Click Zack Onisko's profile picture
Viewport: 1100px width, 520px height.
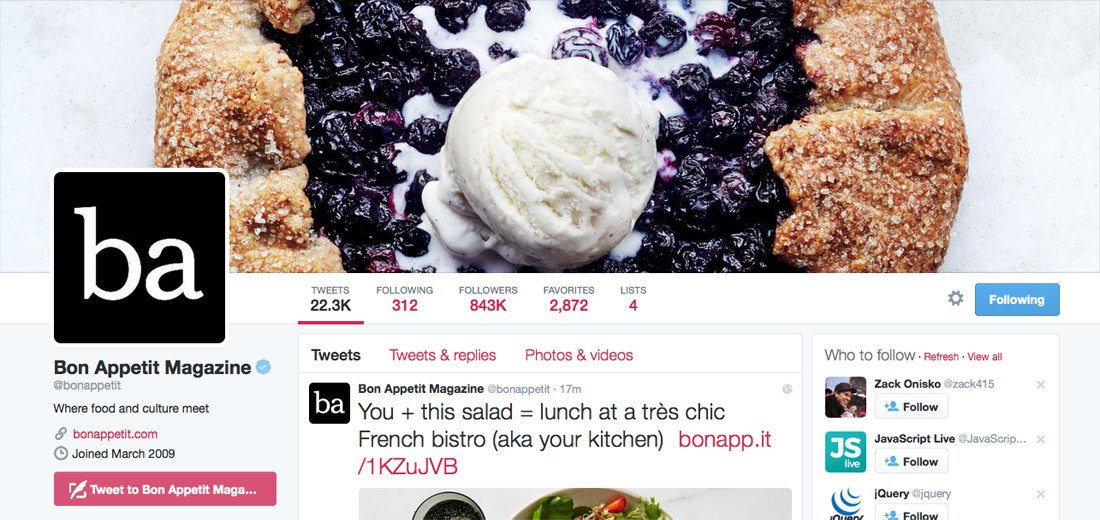(x=845, y=397)
